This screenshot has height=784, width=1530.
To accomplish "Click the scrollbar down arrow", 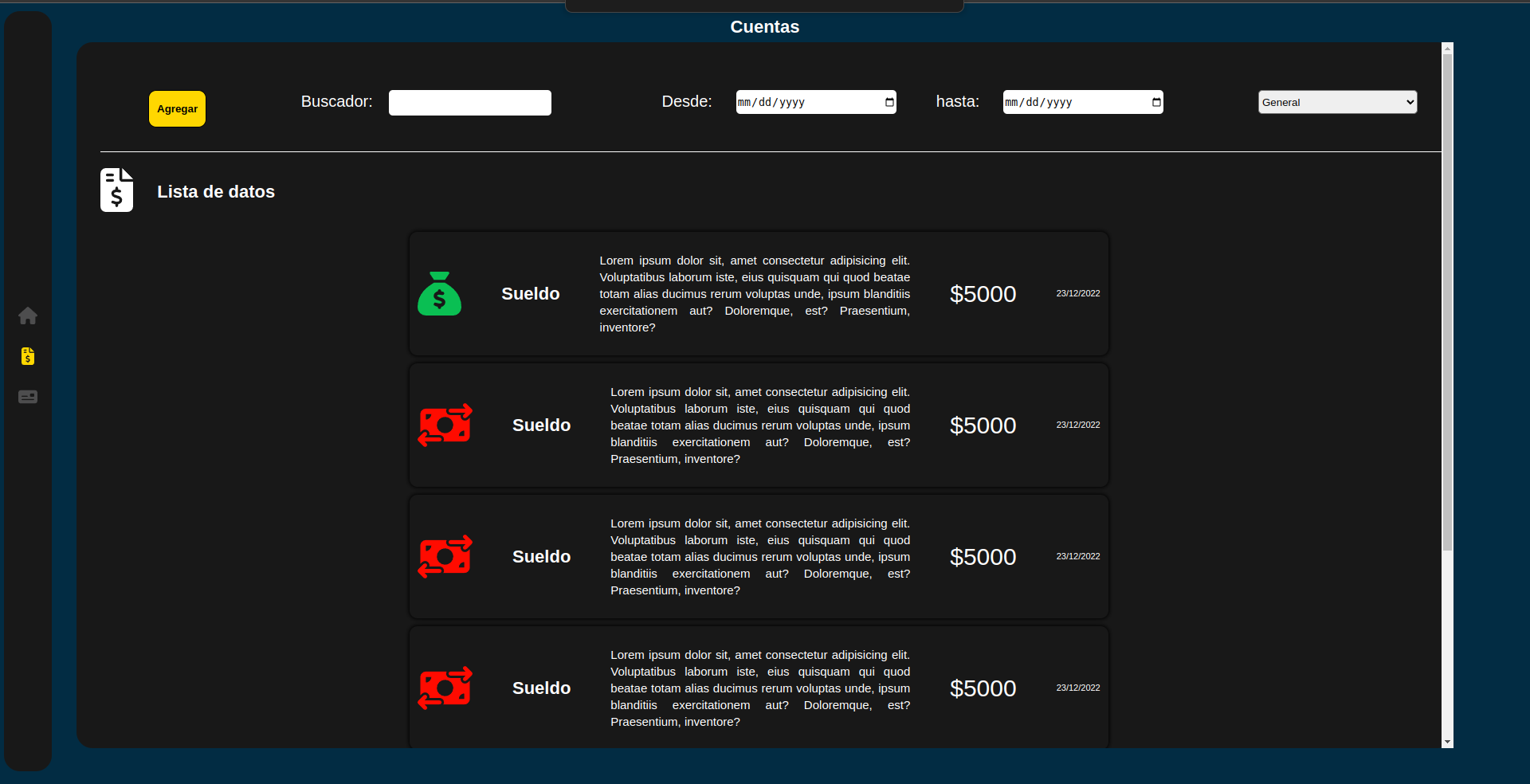I will (x=1446, y=743).
